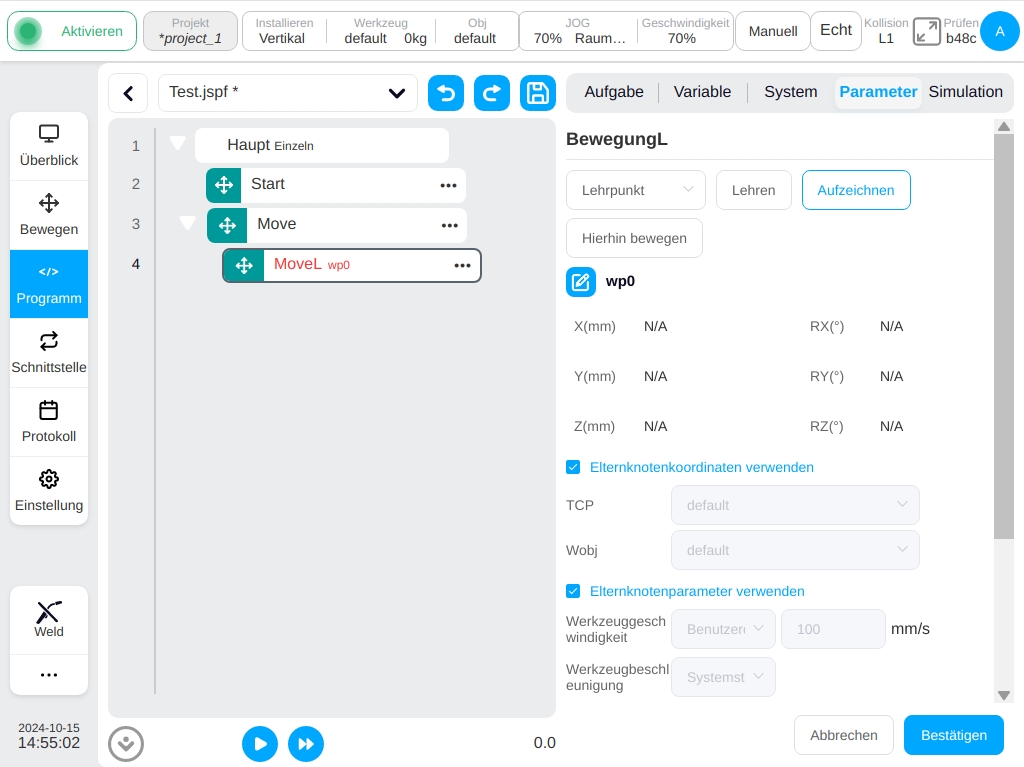Screen dimensions: 1024x767
Task: Uncheck Elternknotenkoordinaten verwenden checkbox
Action: [x=573, y=467]
